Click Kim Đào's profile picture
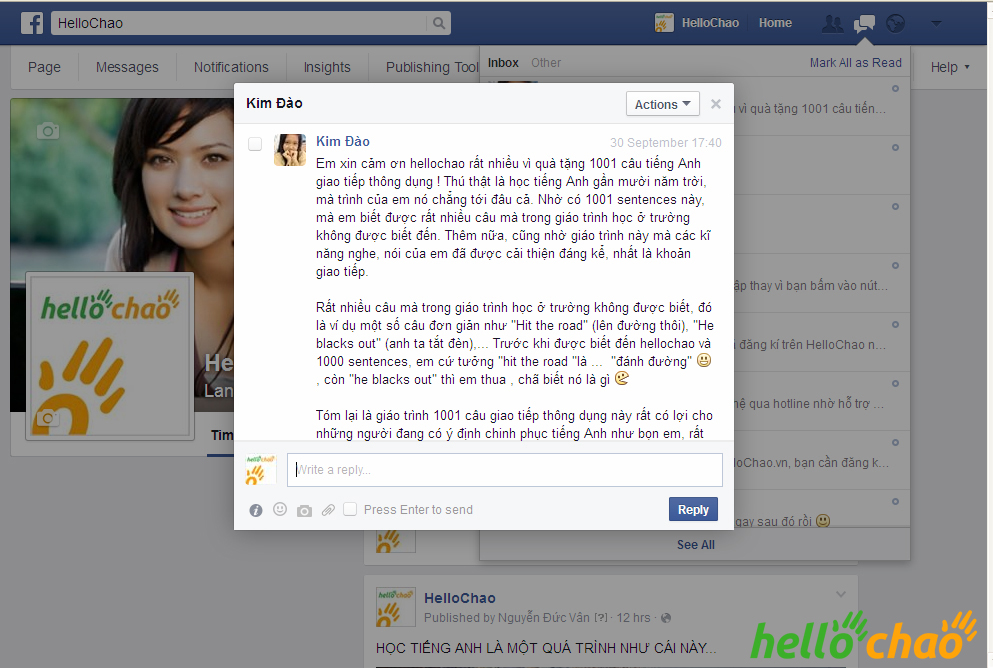 (x=290, y=149)
